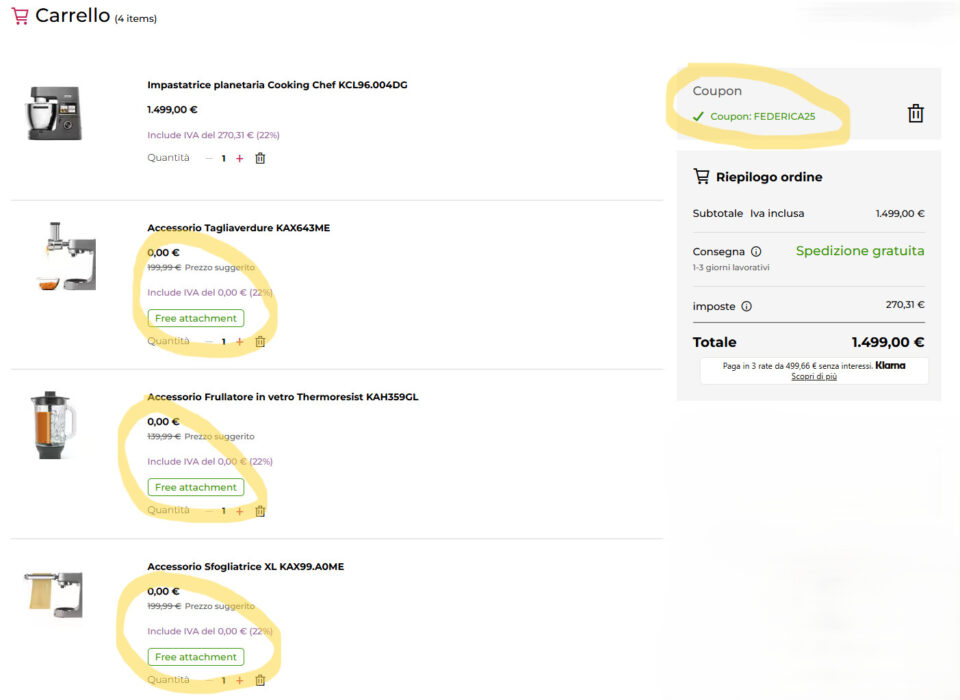Show delivery info icon next to Consegna
This screenshot has height=700, width=960.
pyautogui.click(x=756, y=251)
